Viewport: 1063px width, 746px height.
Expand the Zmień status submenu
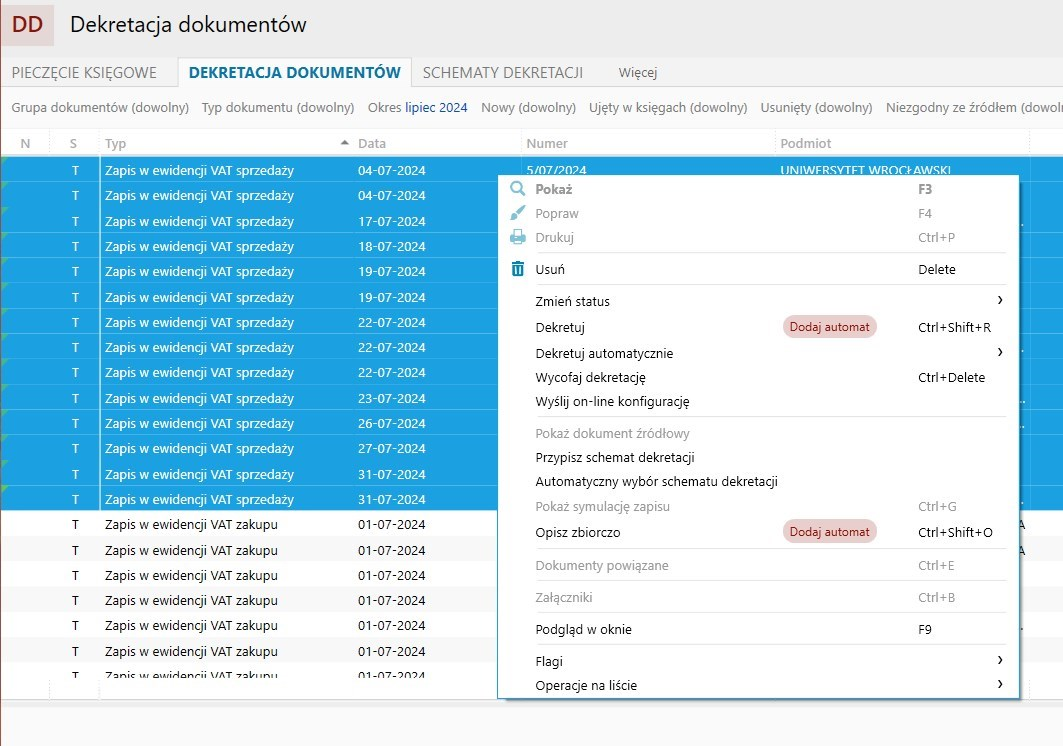coord(999,301)
